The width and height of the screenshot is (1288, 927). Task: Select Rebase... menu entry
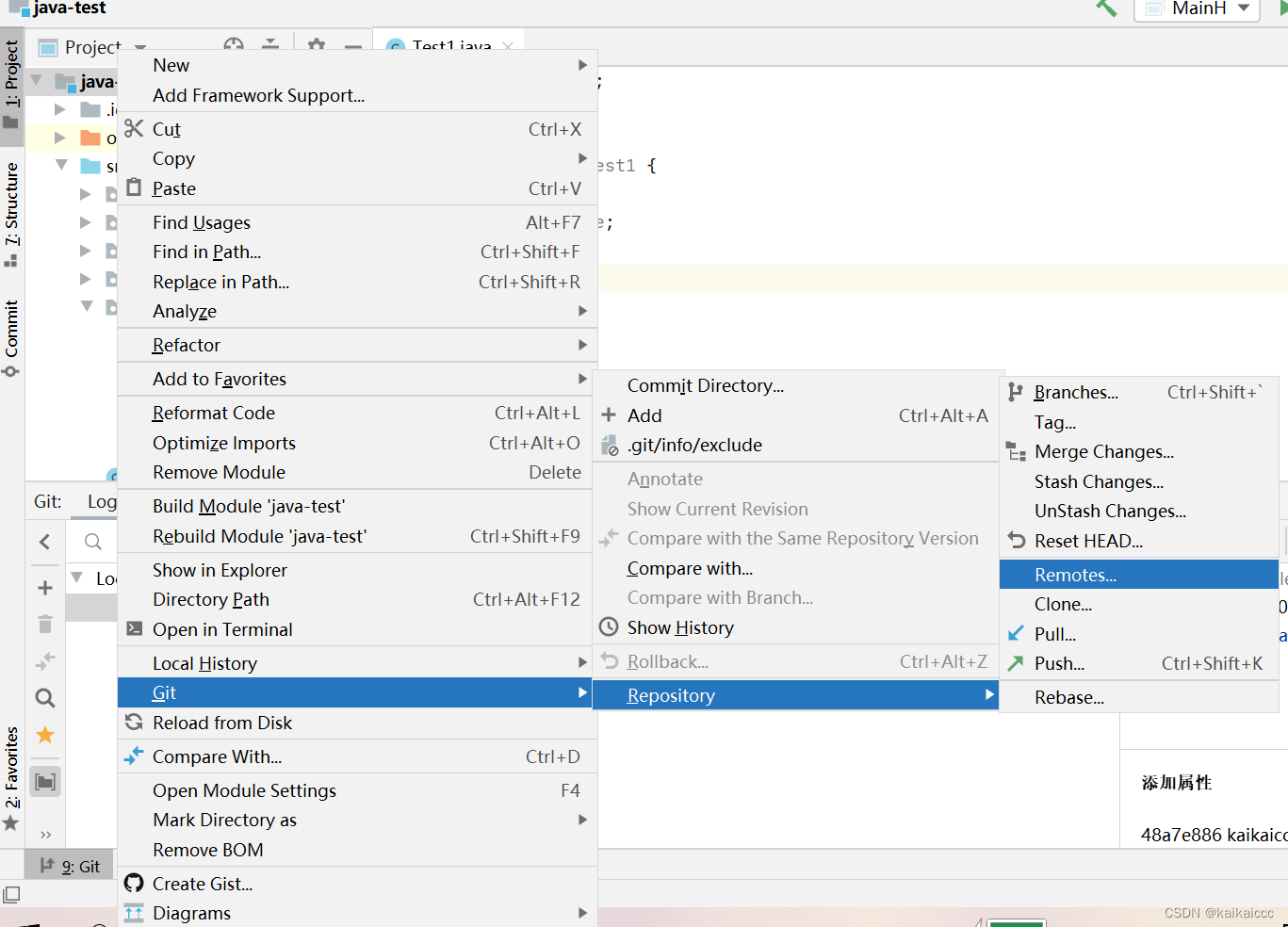point(1138,697)
